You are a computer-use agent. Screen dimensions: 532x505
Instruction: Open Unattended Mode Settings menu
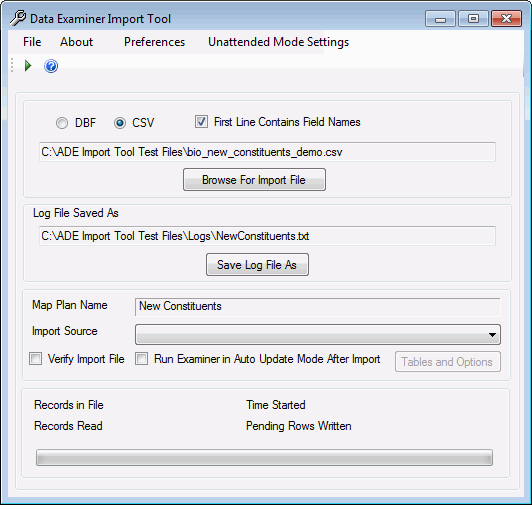click(x=279, y=42)
